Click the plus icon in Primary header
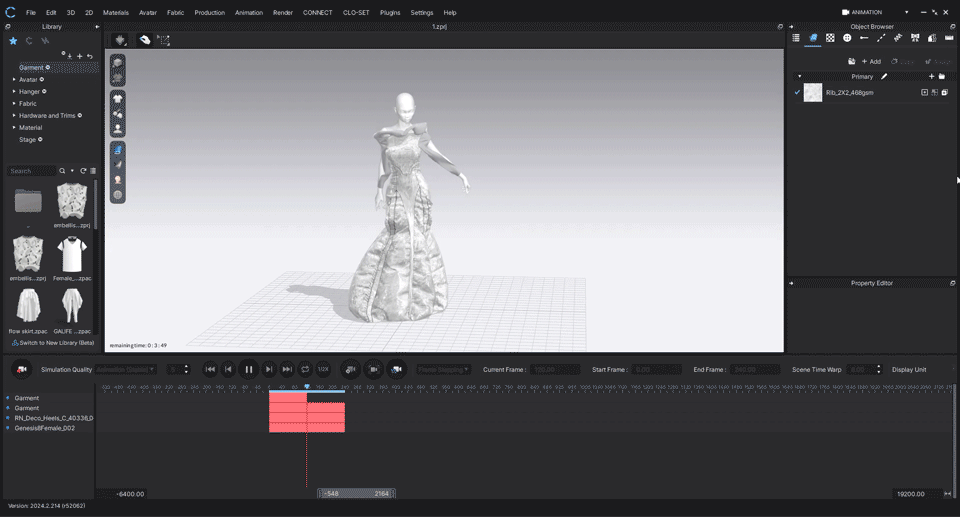The width and height of the screenshot is (960, 517). (931, 77)
